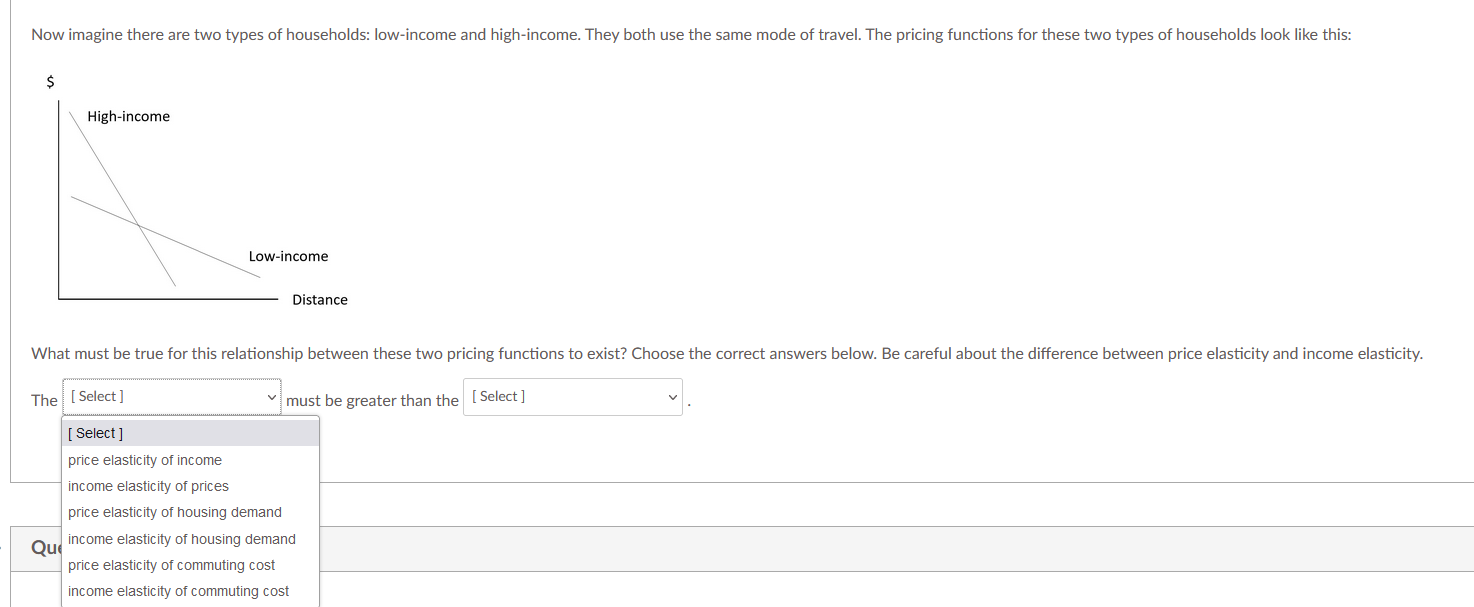The width and height of the screenshot is (1474, 607).
Task: Click the 'must be greater than the' text
Action: point(371,400)
